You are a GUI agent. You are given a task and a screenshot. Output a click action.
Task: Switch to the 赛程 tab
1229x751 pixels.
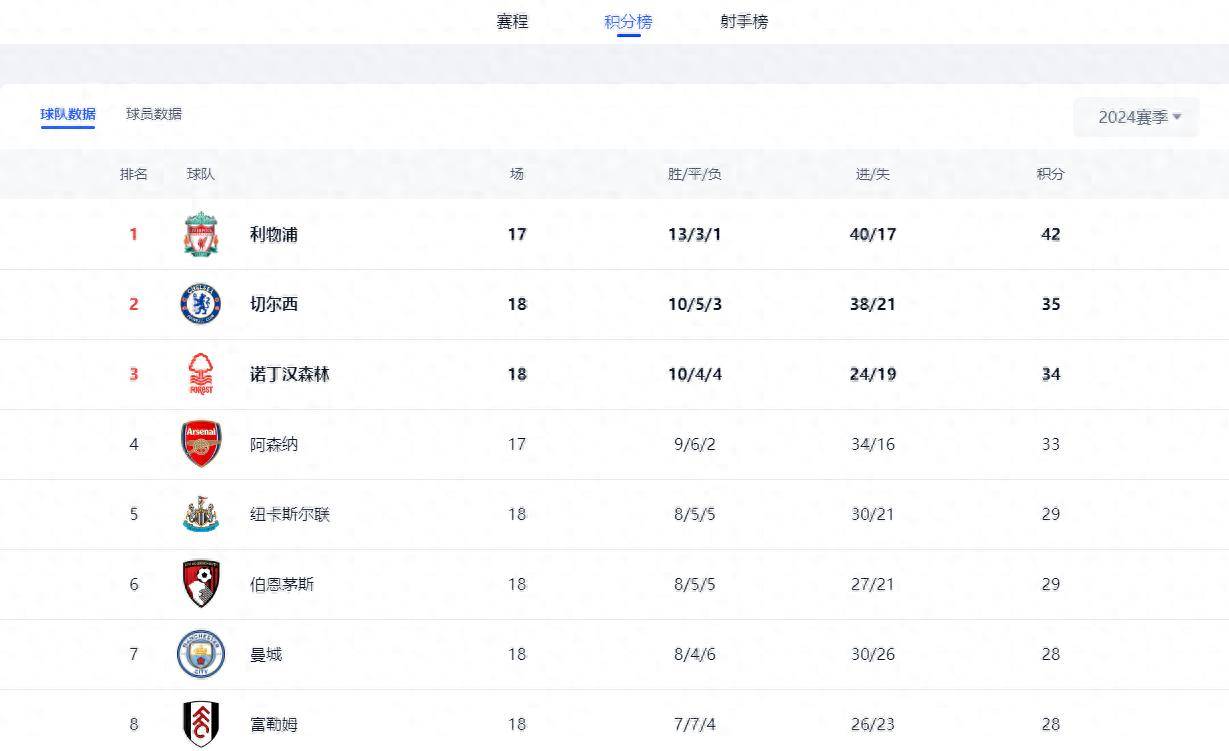point(512,21)
